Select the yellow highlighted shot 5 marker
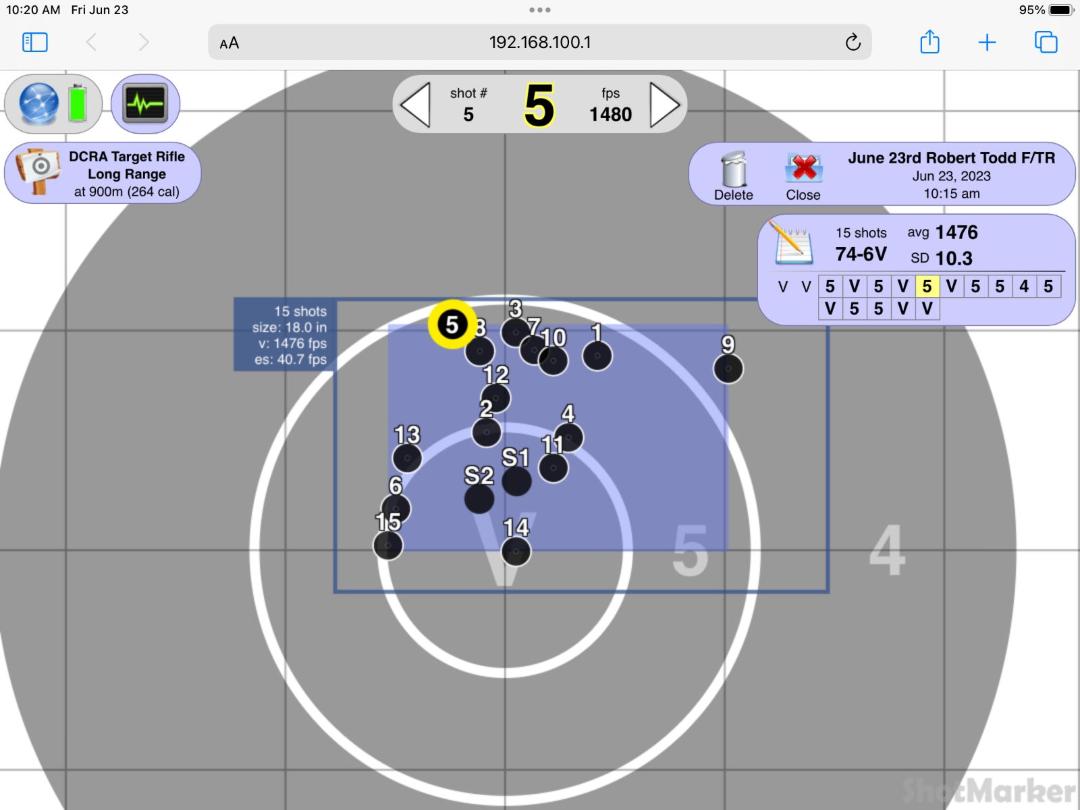The image size is (1080, 810). point(452,324)
